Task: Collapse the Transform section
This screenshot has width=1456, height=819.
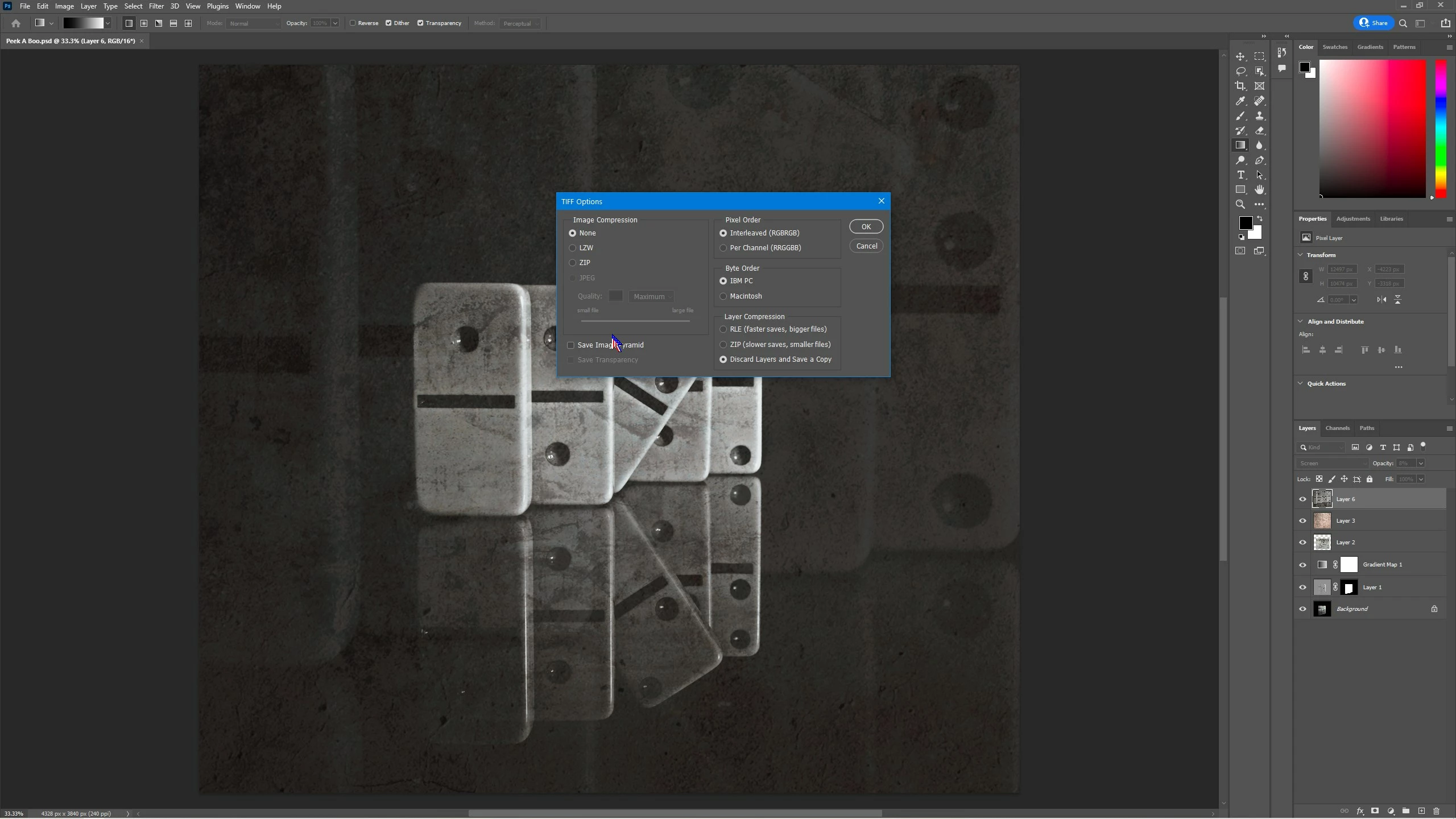Action: [x=1301, y=255]
